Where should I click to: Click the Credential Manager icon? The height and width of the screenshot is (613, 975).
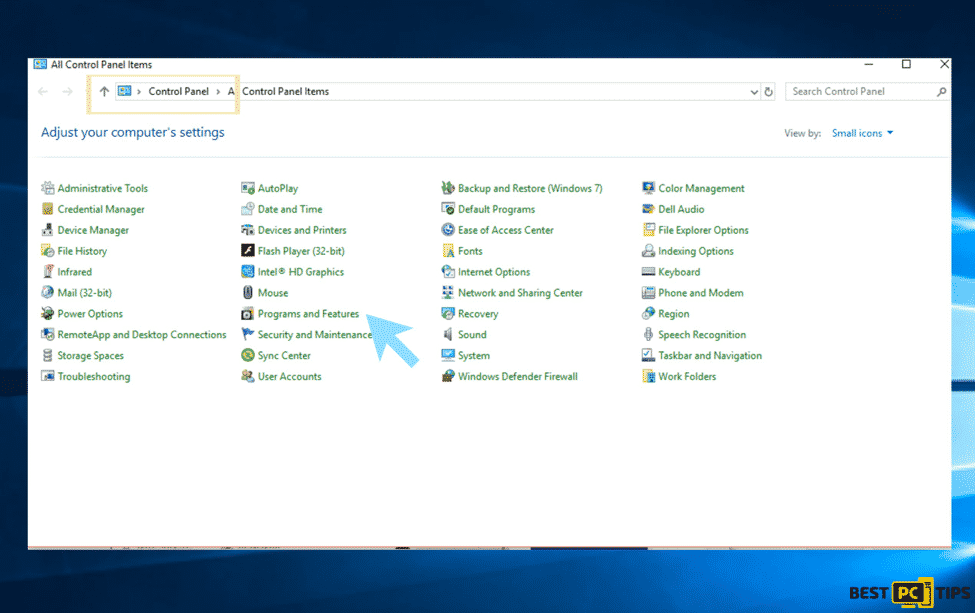(47, 209)
